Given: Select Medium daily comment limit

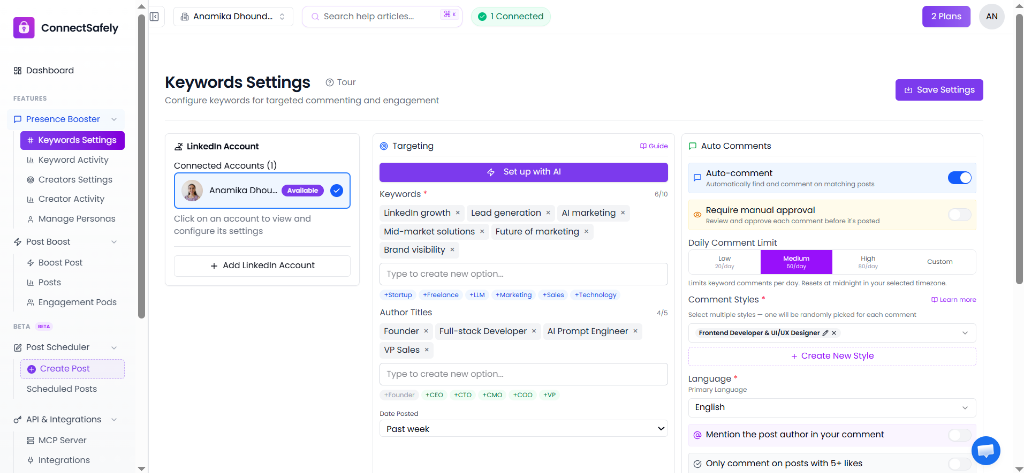Looking at the screenshot, I should click(796, 262).
